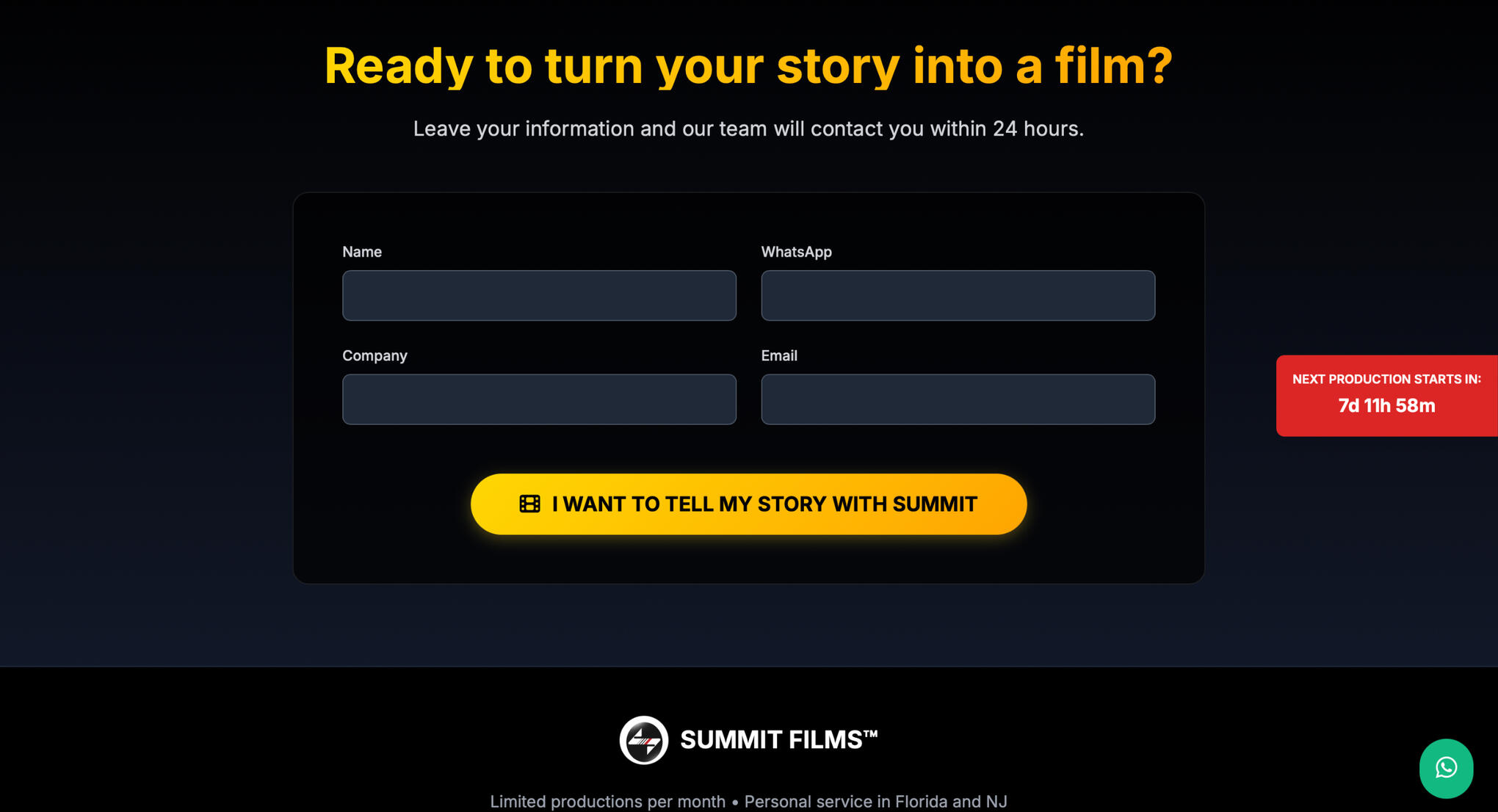Click the Email field label
The width and height of the screenshot is (1498, 812).
pyautogui.click(x=779, y=355)
